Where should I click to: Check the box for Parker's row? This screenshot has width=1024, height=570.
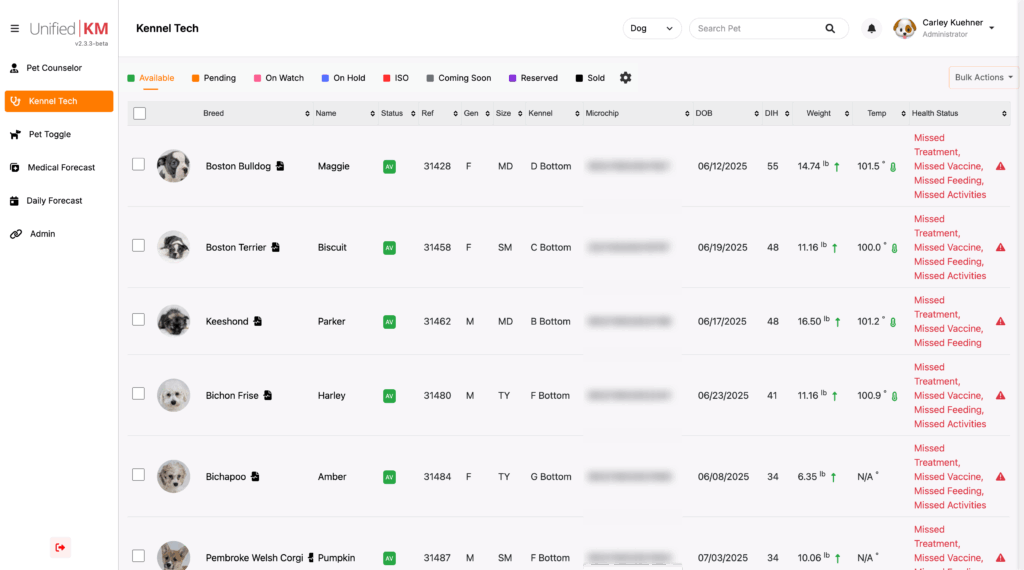tap(138, 319)
